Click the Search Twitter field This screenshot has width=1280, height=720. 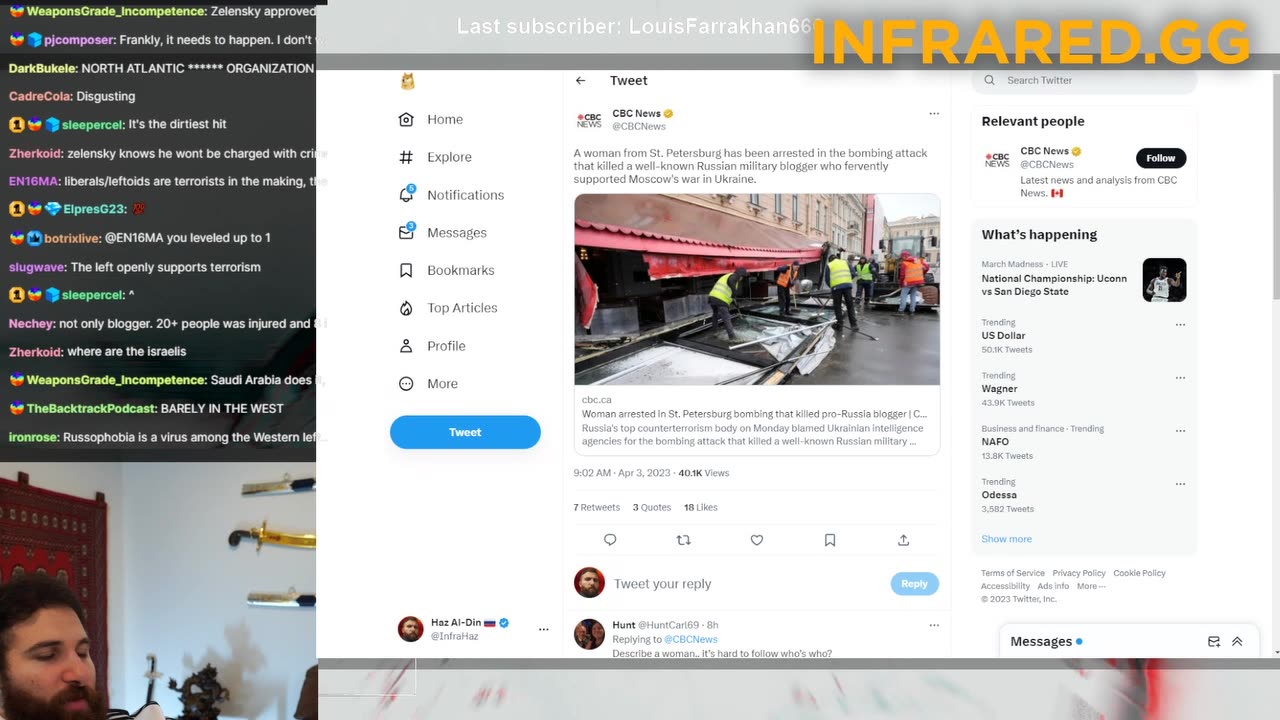pyautogui.click(x=1084, y=80)
